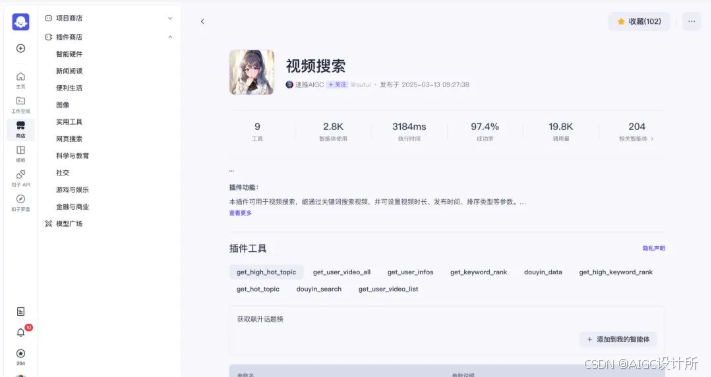Click the Coze logo icon
The height and width of the screenshot is (377, 711).
click(20, 21)
